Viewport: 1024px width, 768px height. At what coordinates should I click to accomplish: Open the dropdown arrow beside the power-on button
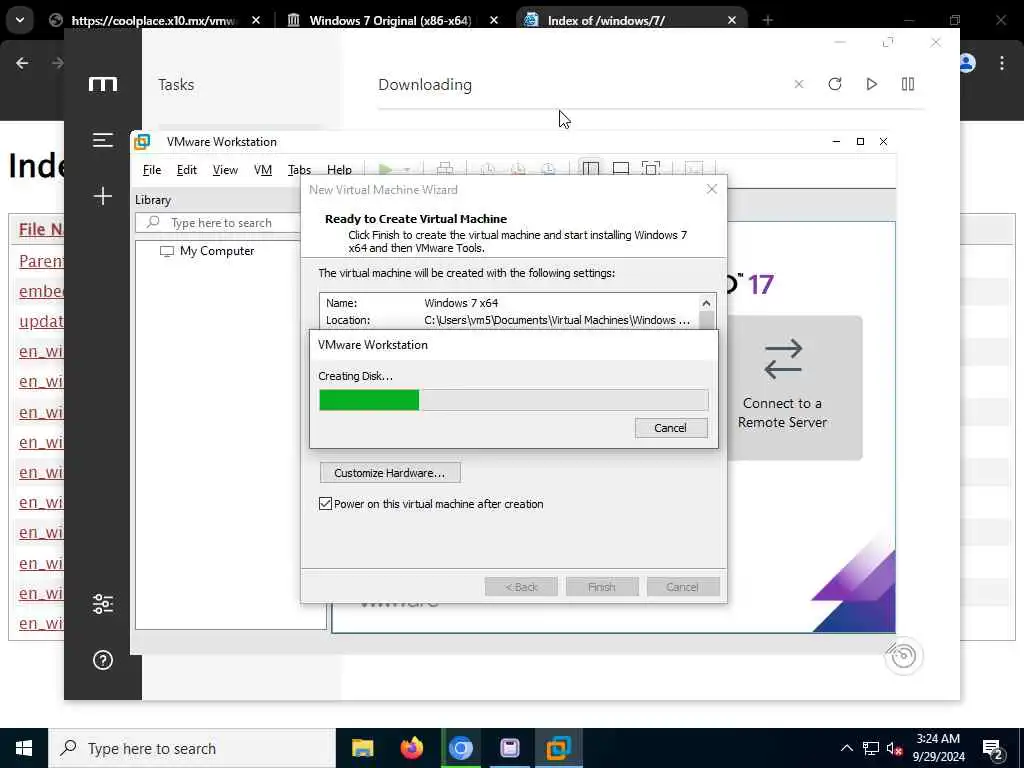[x=406, y=170]
